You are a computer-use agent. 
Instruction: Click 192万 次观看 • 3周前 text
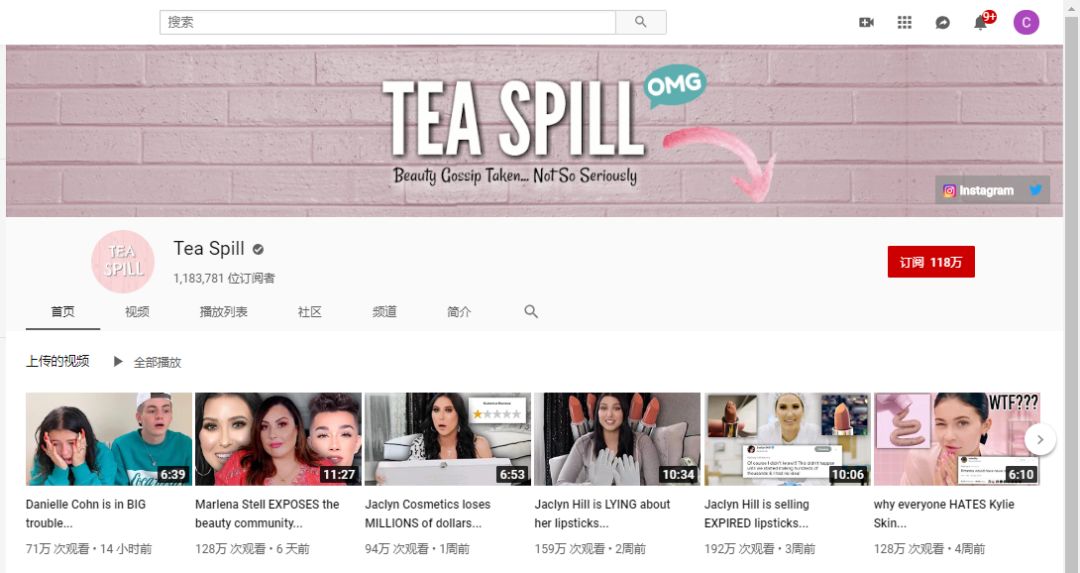point(760,549)
